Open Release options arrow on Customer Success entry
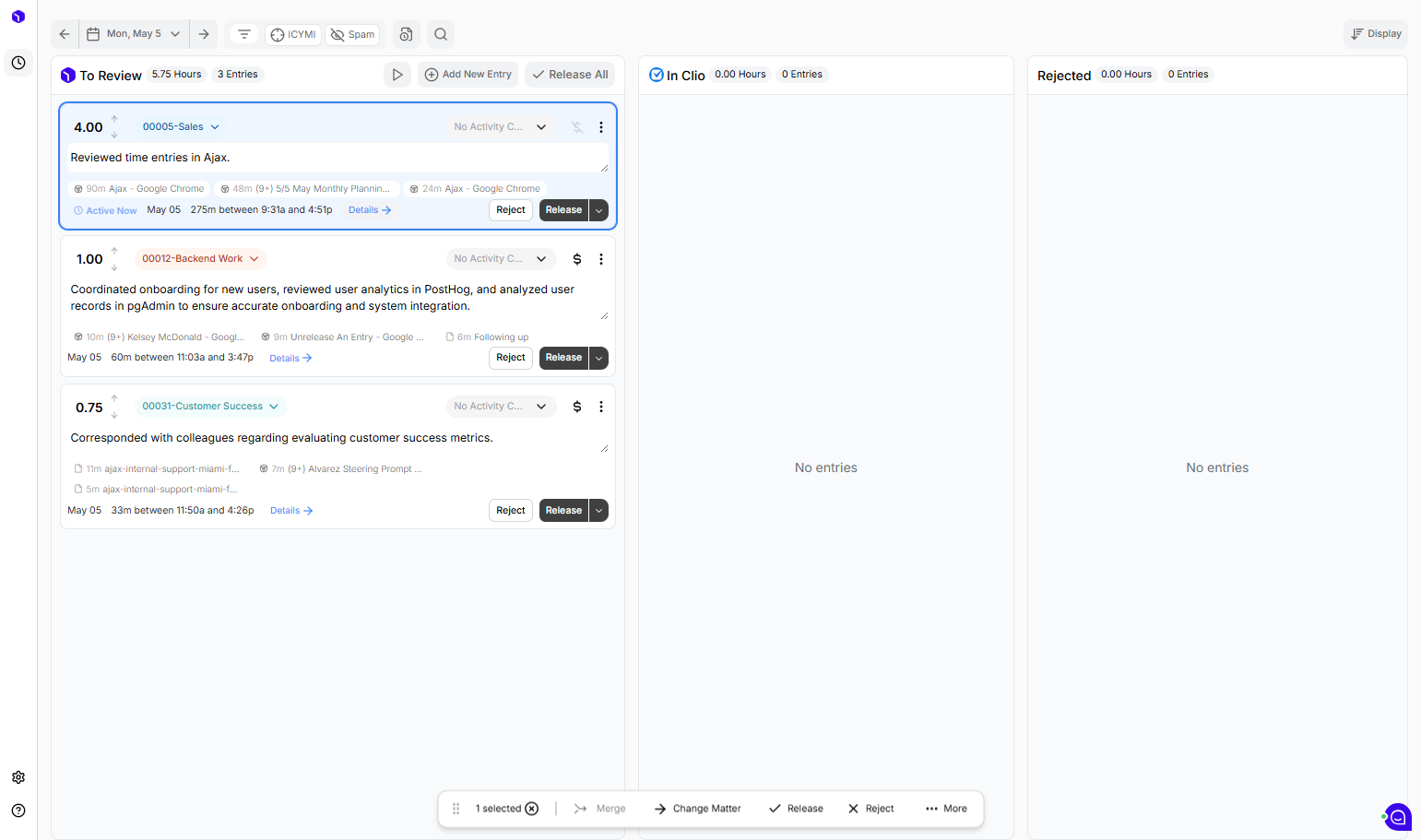 point(599,511)
